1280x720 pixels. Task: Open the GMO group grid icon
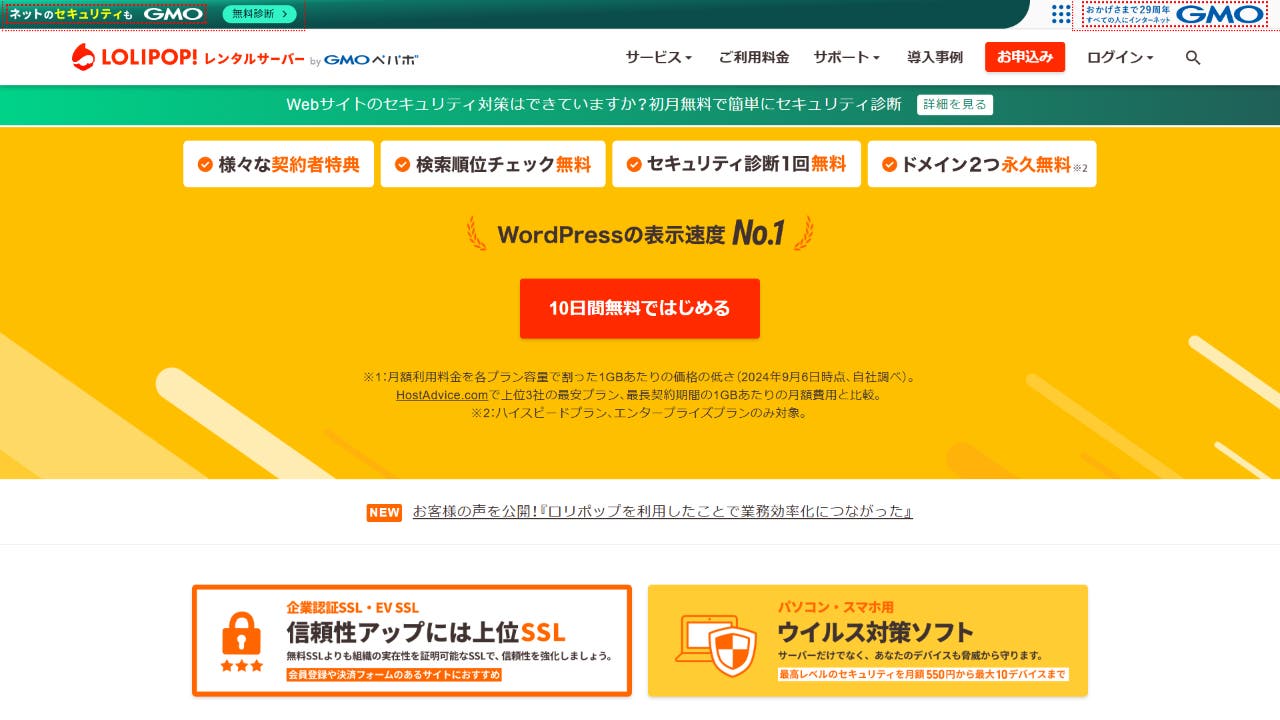point(1060,14)
